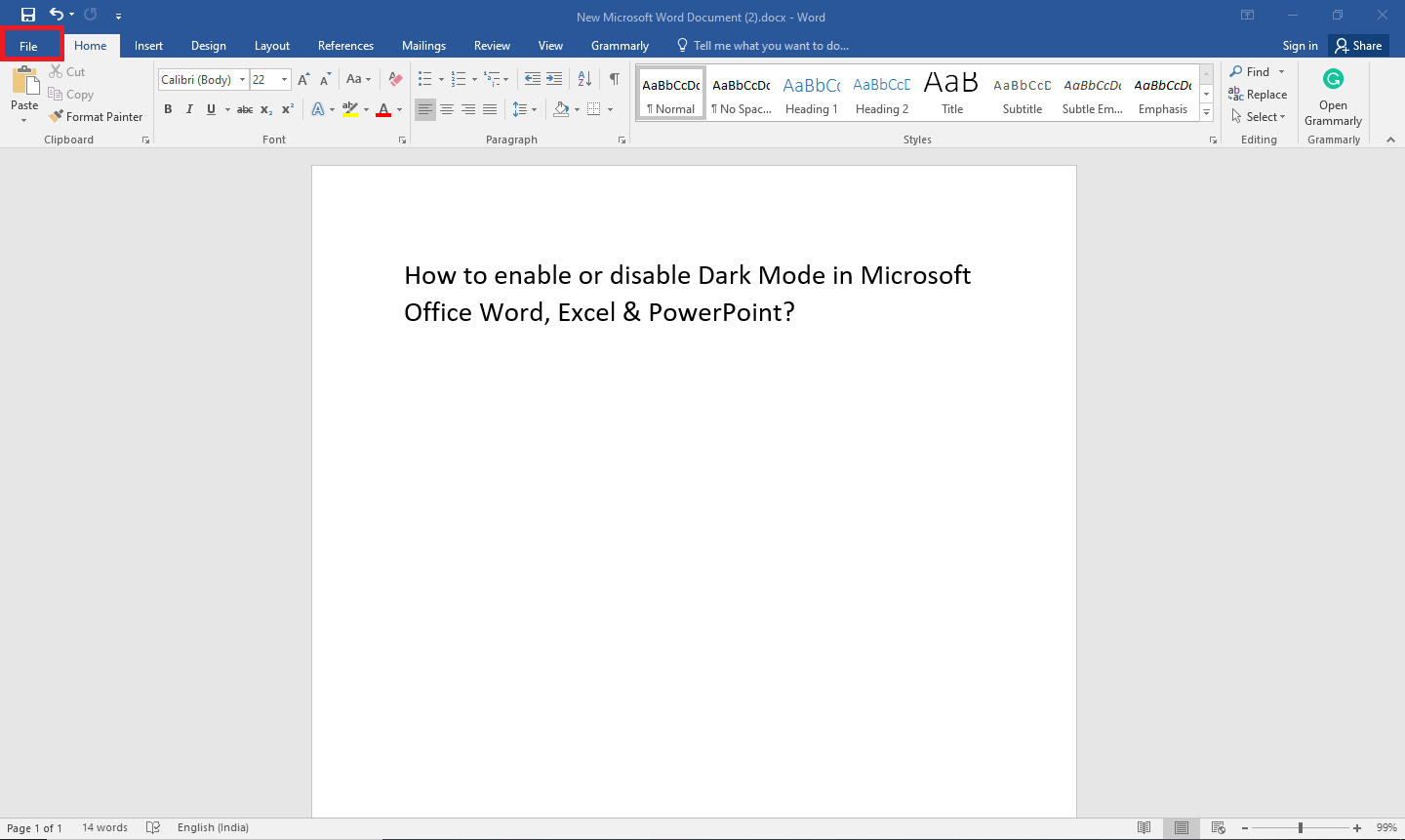Switch to the Design tab
Image resolution: width=1405 pixels, height=840 pixels.
coord(209,46)
